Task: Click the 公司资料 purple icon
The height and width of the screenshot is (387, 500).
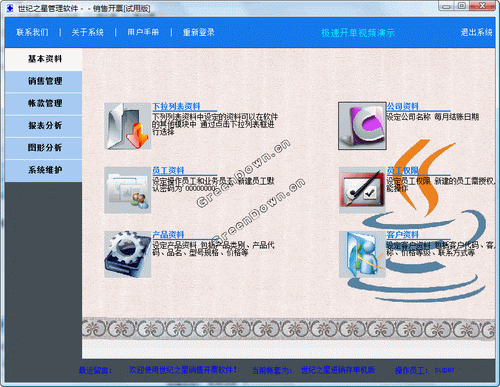Action: (x=362, y=126)
